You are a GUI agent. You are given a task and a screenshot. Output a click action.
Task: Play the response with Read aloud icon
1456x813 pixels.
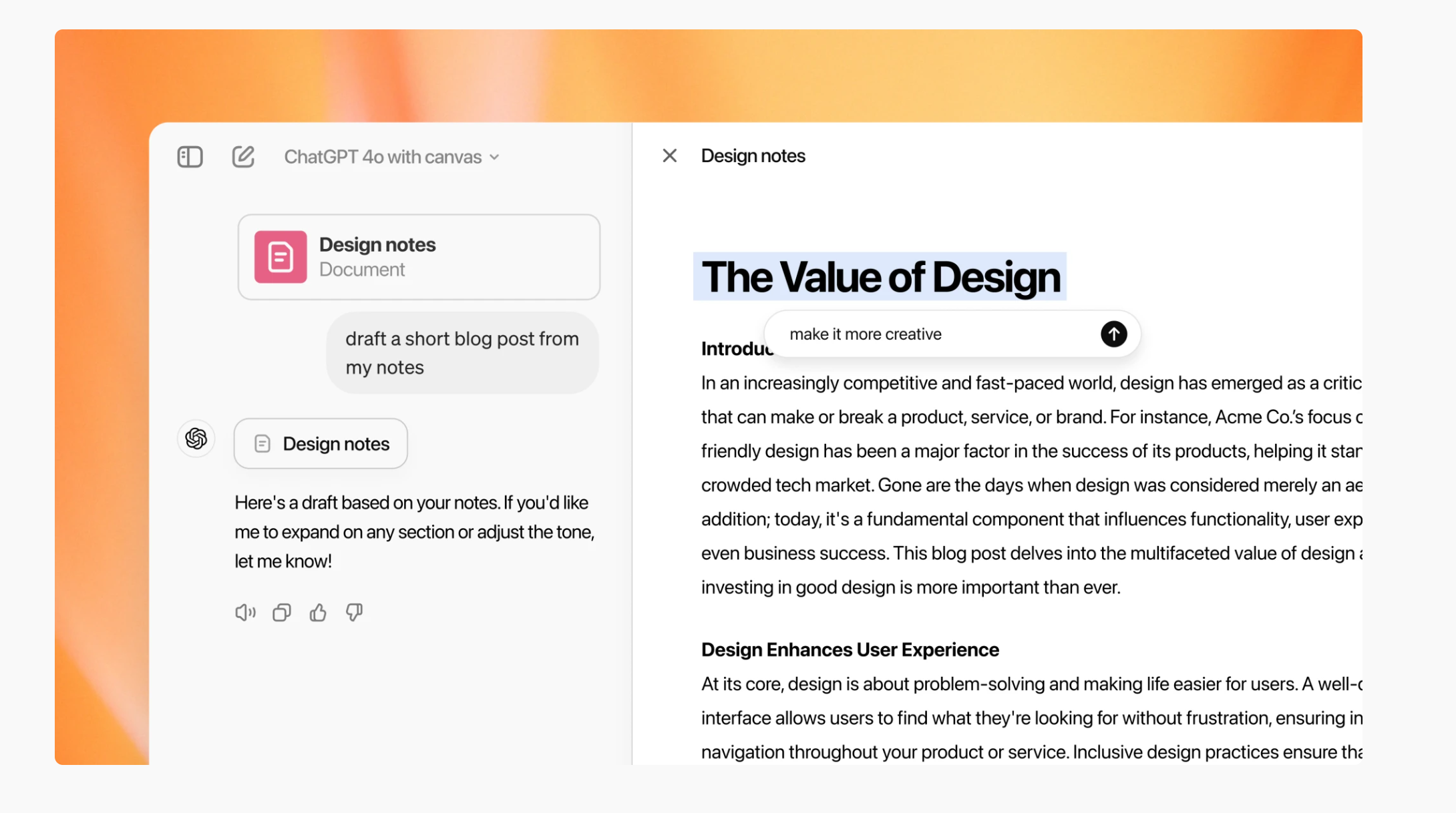[x=245, y=612]
